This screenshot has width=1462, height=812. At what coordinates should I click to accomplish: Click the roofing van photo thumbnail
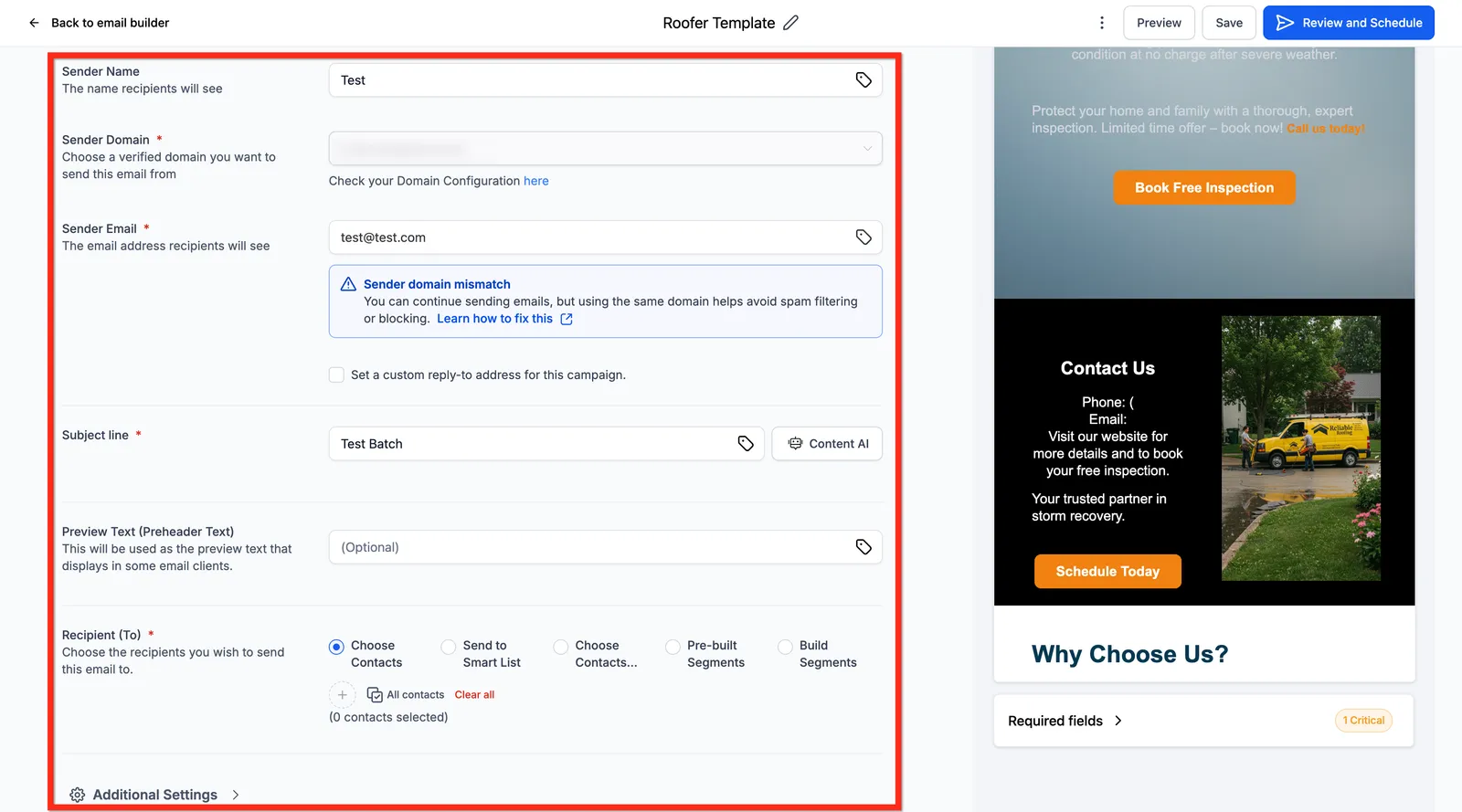point(1301,448)
